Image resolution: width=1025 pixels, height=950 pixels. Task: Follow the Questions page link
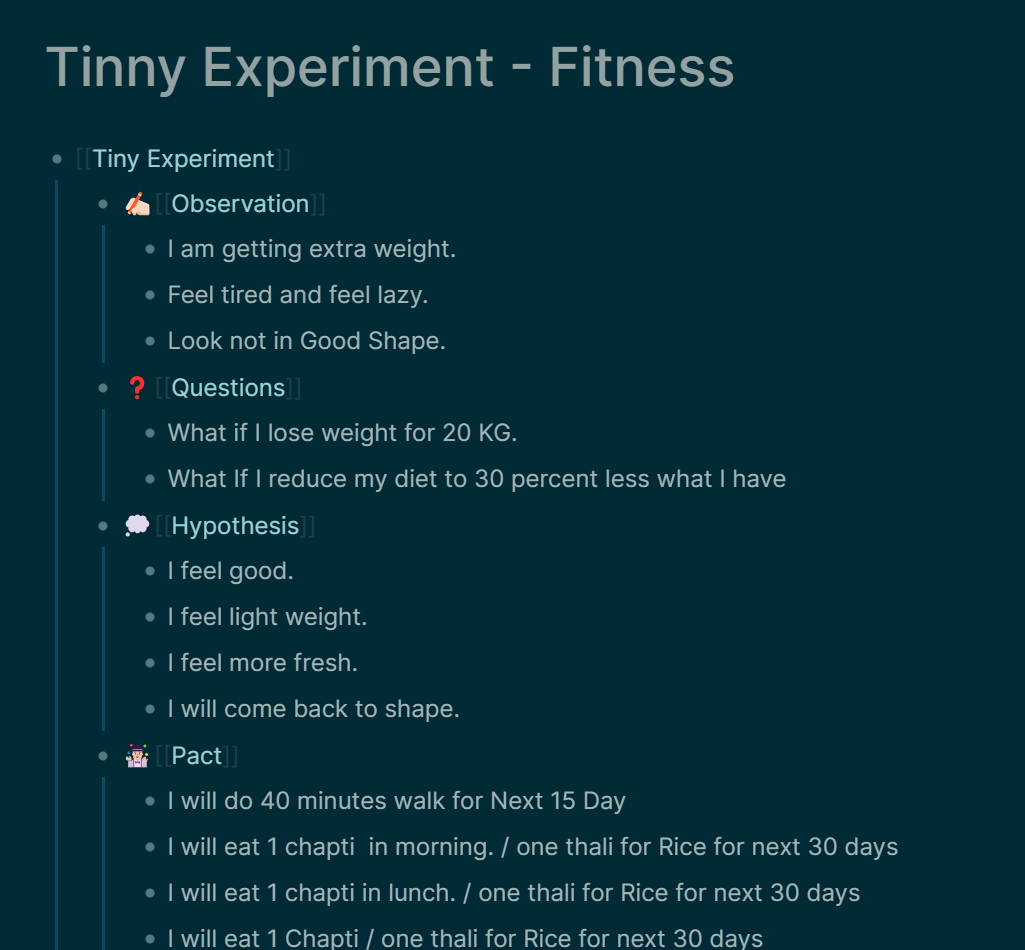click(x=228, y=388)
